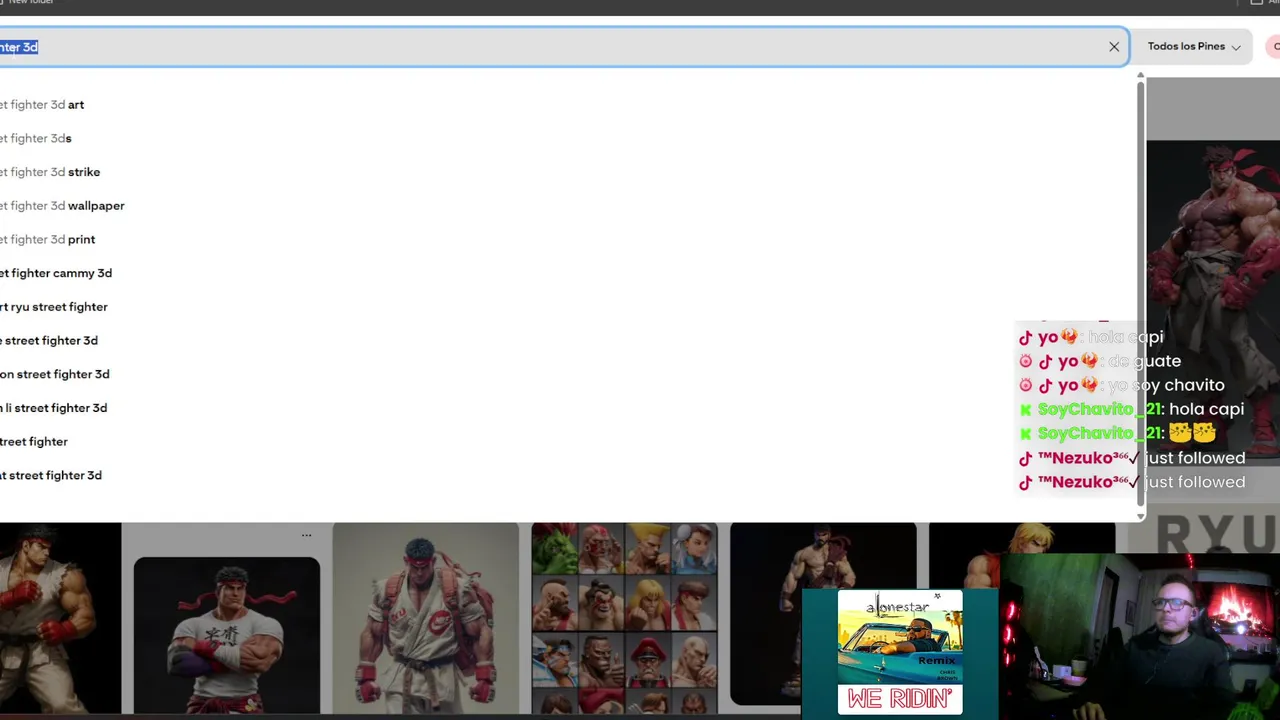Open the Todos los Pines dropdown
The width and height of the screenshot is (1280, 720).
click(x=1194, y=47)
